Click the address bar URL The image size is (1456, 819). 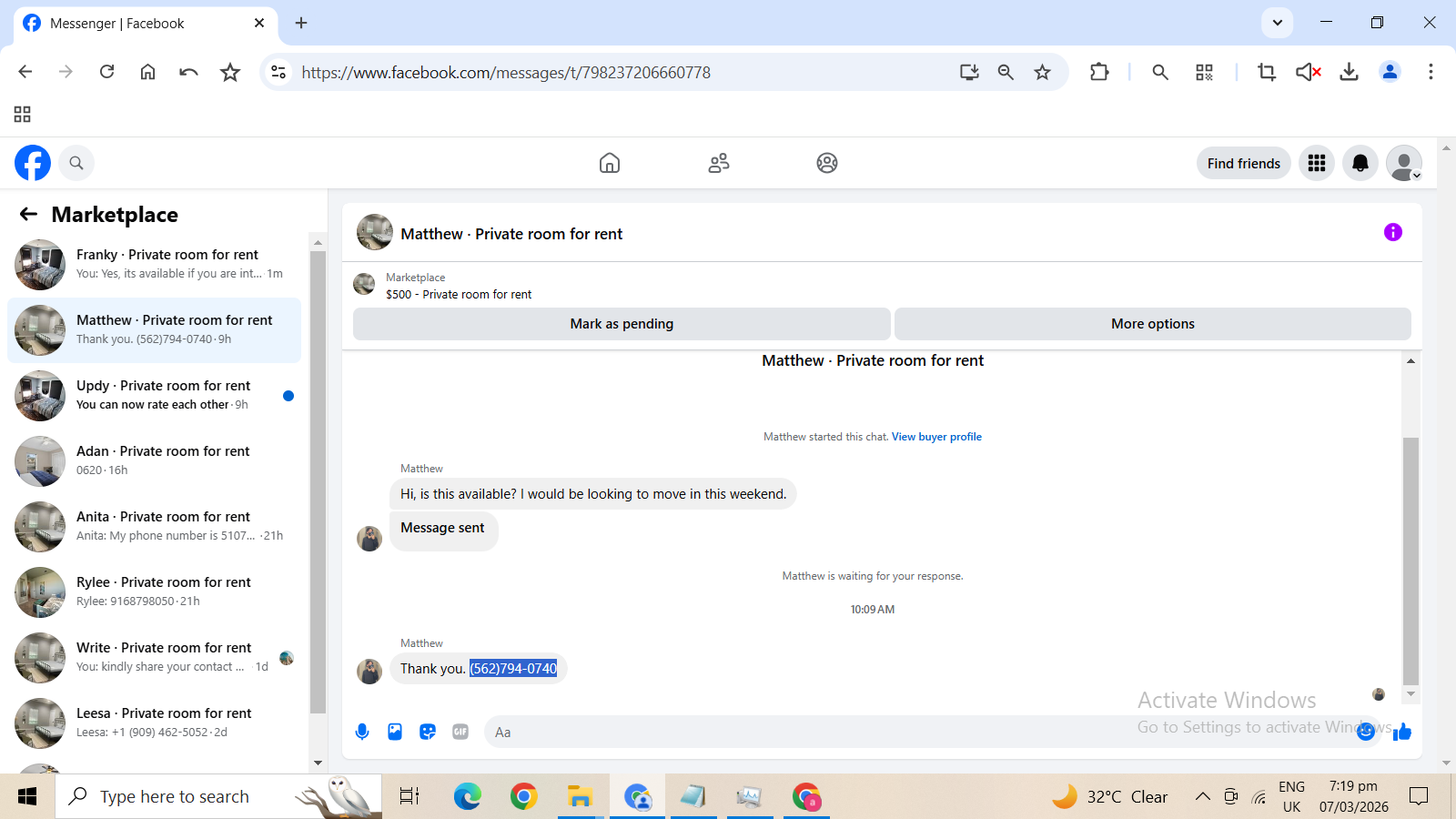click(x=506, y=73)
